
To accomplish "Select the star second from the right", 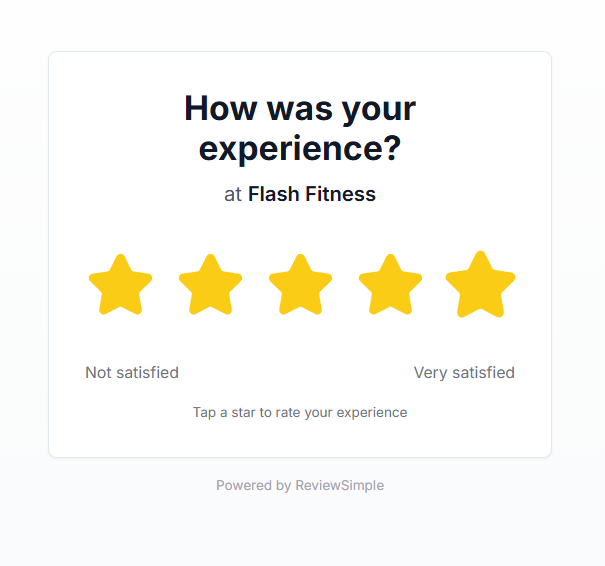I will click(x=390, y=285).
